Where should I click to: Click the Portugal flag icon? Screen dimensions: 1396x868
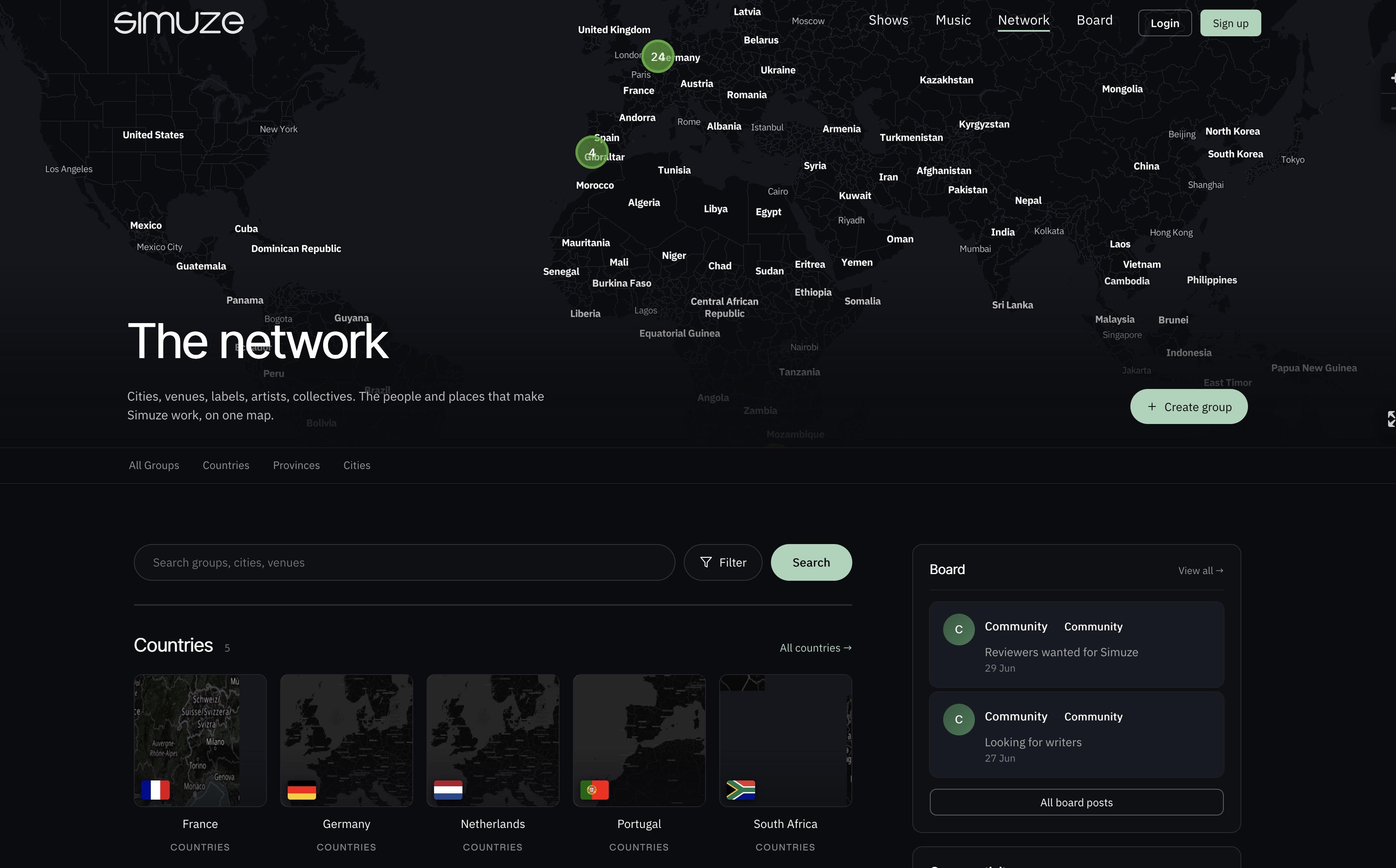[595, 790]
